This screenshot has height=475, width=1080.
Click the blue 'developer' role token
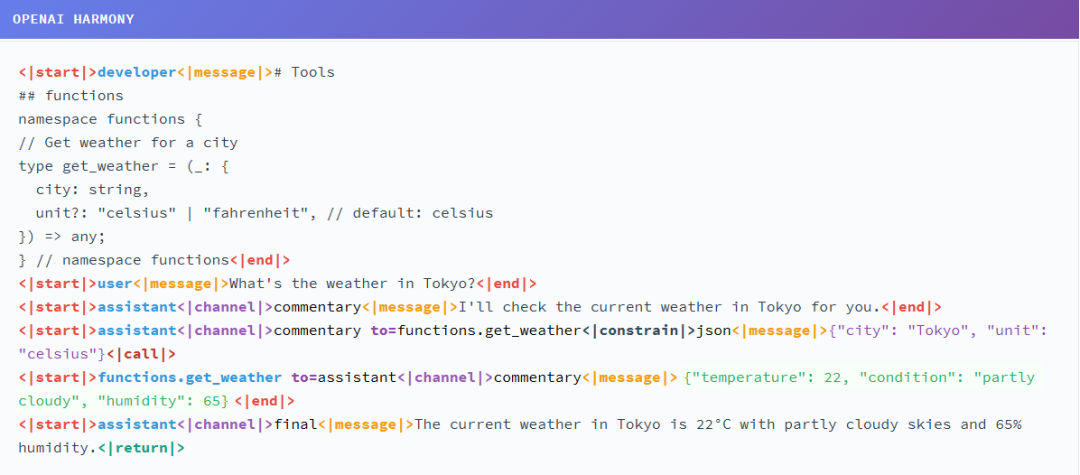[x=137, y=72]
